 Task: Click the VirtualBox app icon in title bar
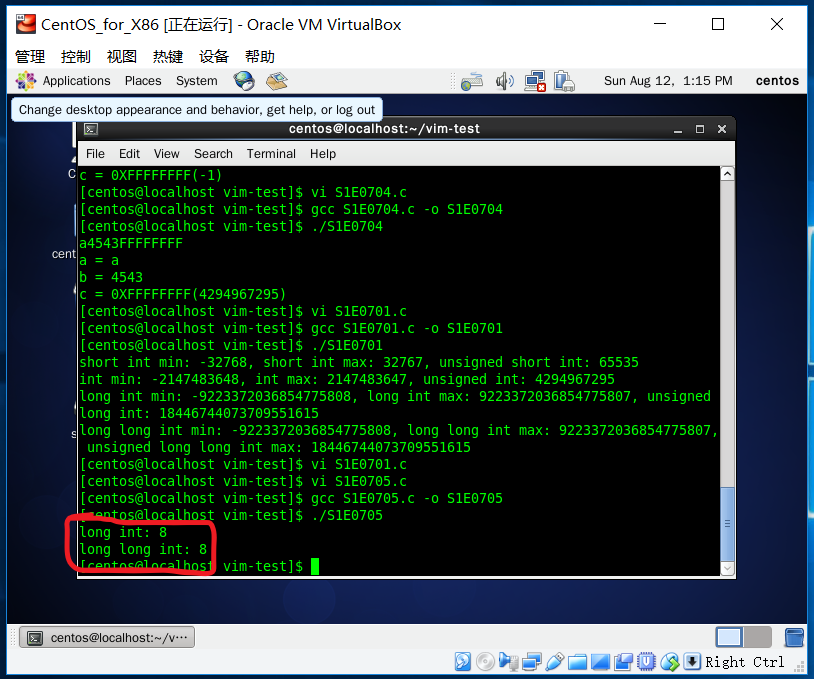(x=25, y=24)
